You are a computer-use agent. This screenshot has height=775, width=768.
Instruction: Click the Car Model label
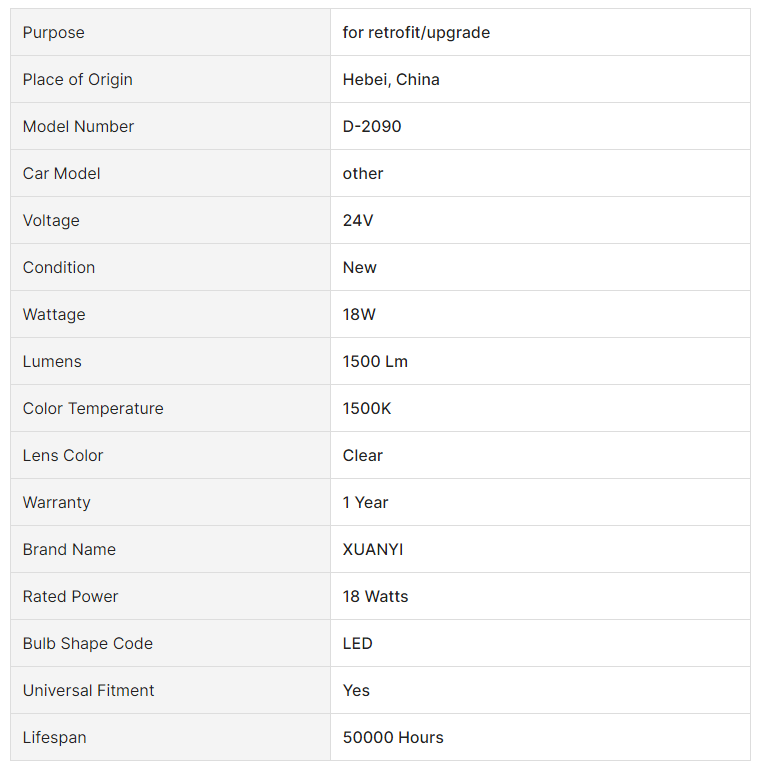pos(61,173)
